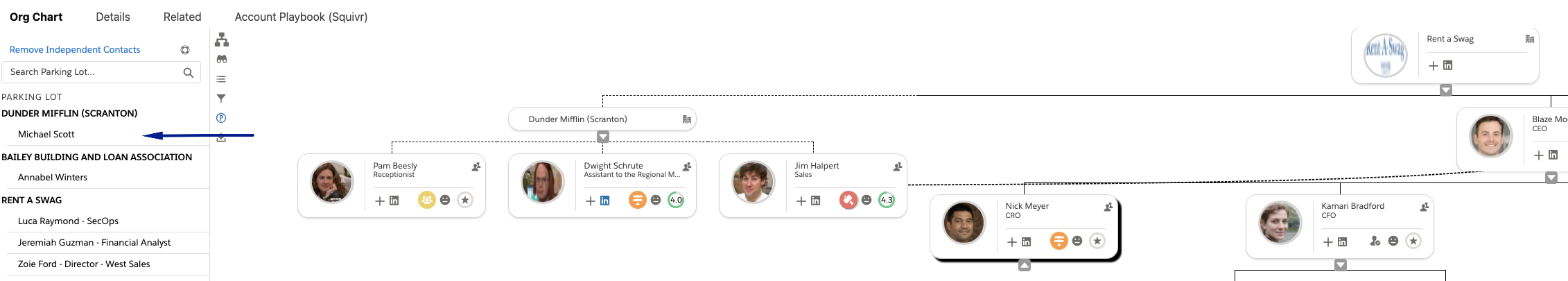Click the orange role badge on Nick Meyer
The width and height of the screenshot is (1568, 281).
[x=1059, y=241]
